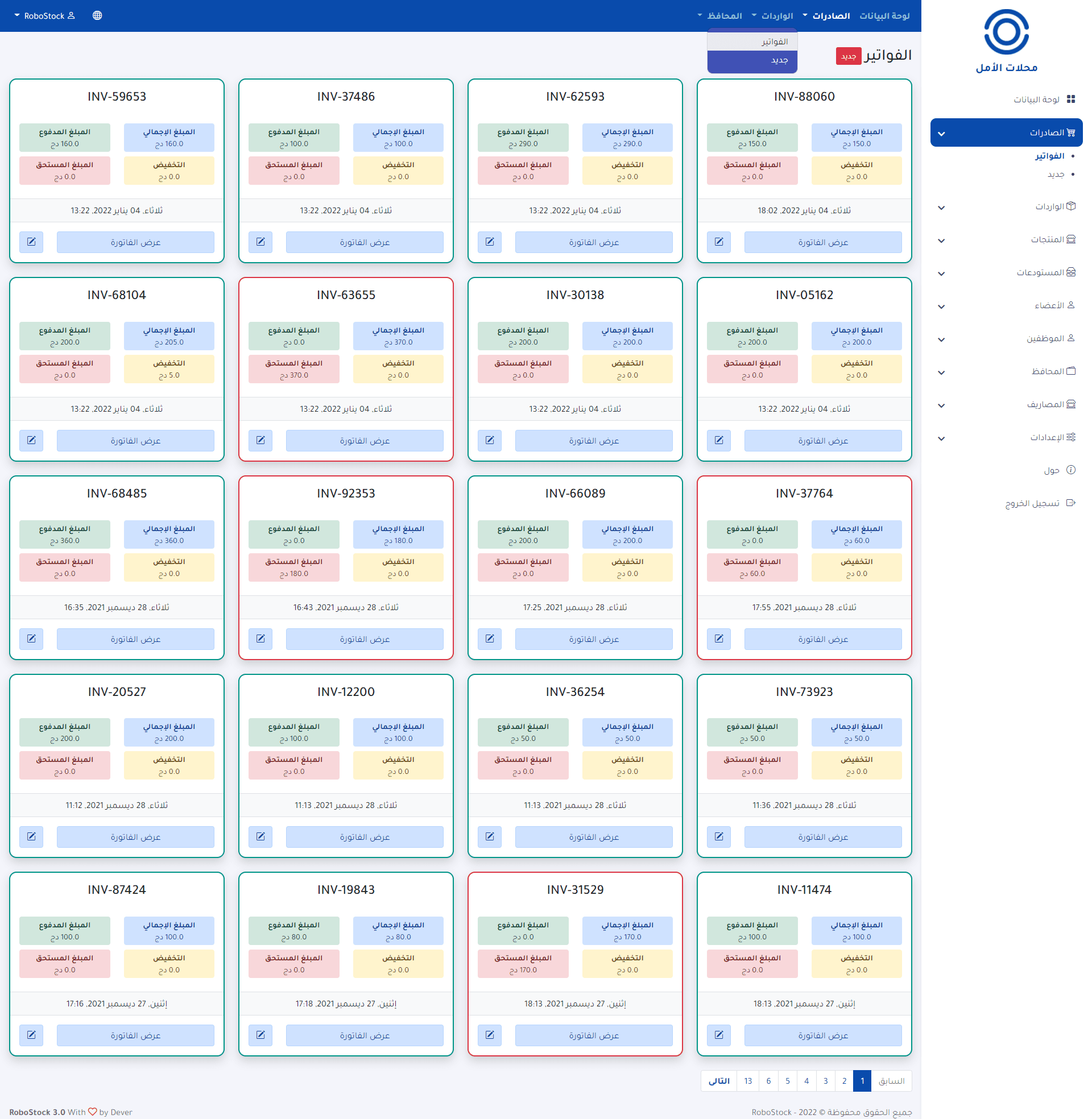Click the التالي next page link

click(719, 1080)
